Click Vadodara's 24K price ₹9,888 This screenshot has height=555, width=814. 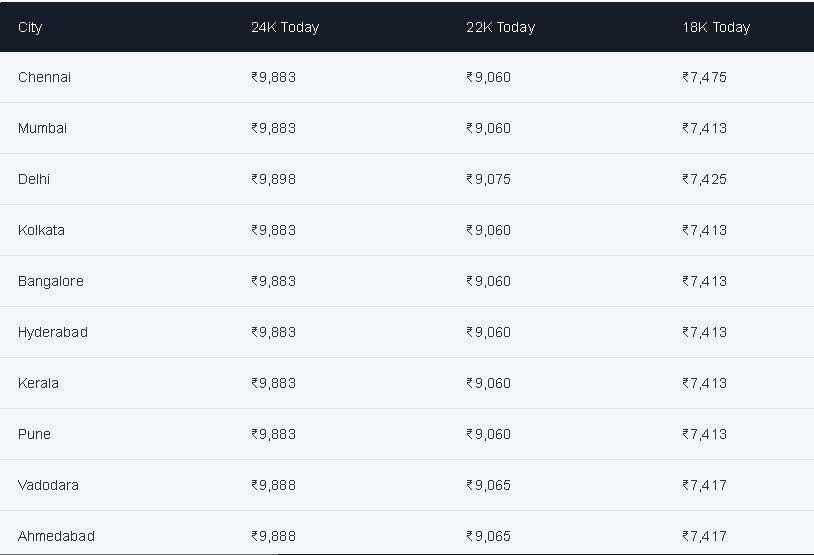pos(274,485)
